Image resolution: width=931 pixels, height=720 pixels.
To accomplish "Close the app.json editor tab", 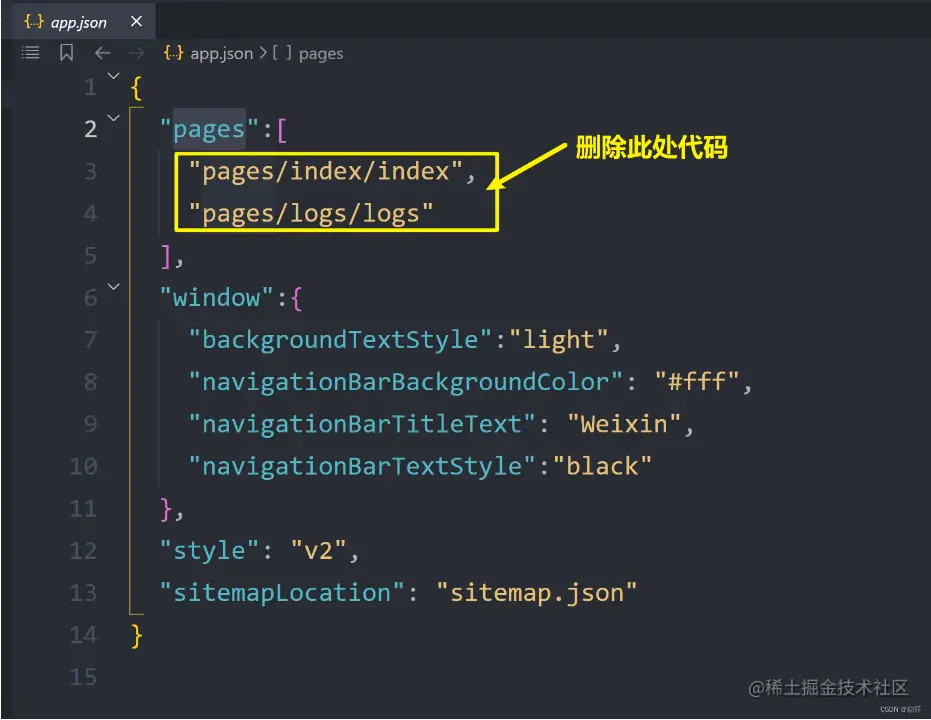I will (137, 21).
